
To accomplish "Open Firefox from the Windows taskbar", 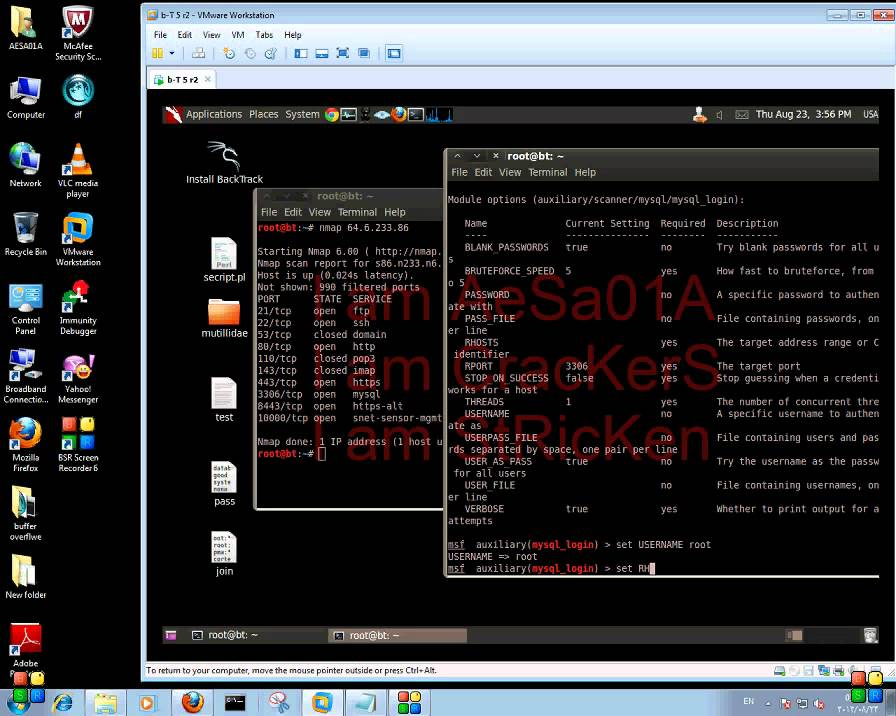I will pyautogui.click(x=193, y=702).
